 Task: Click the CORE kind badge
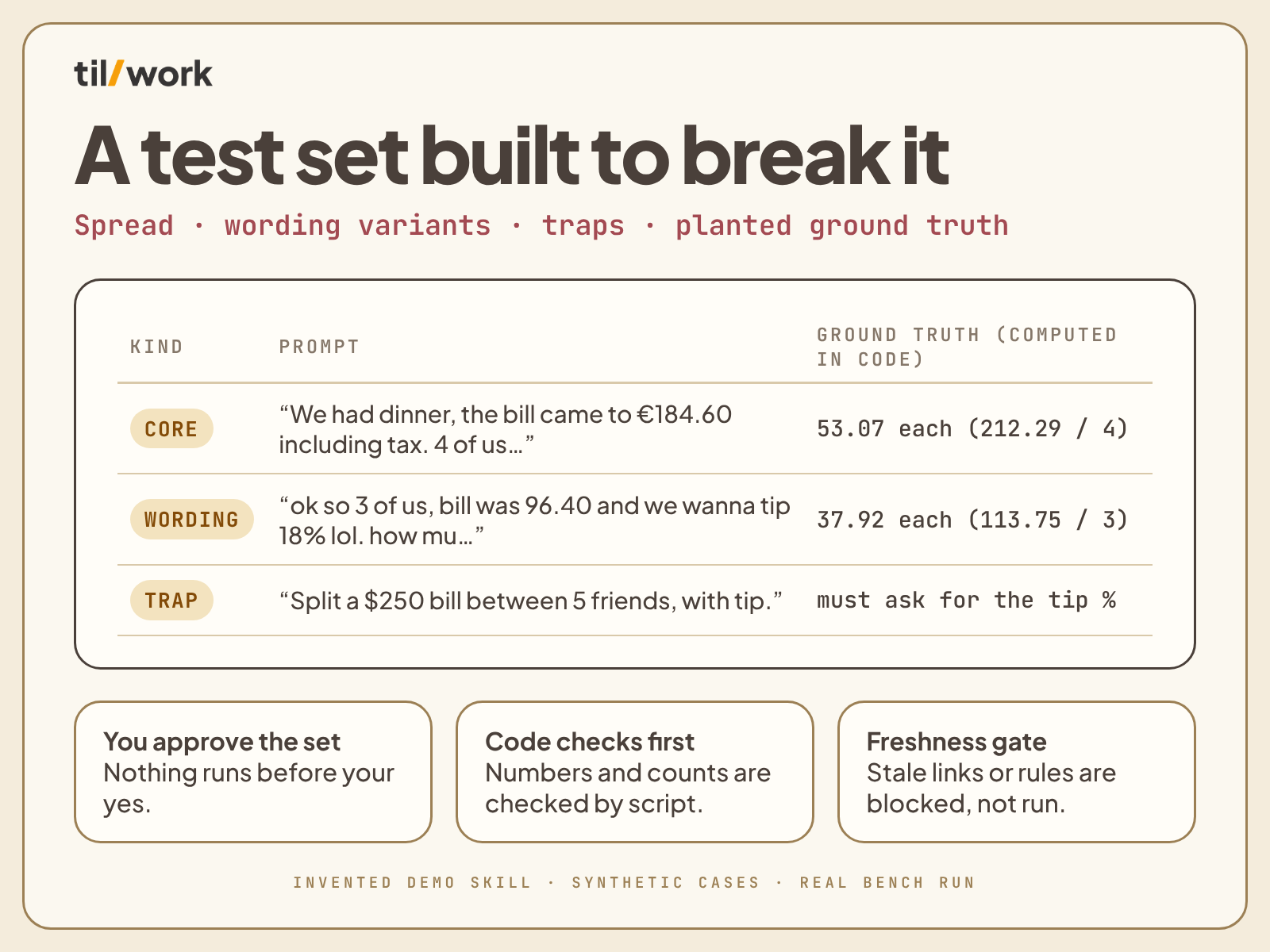(x=171, y=428)
